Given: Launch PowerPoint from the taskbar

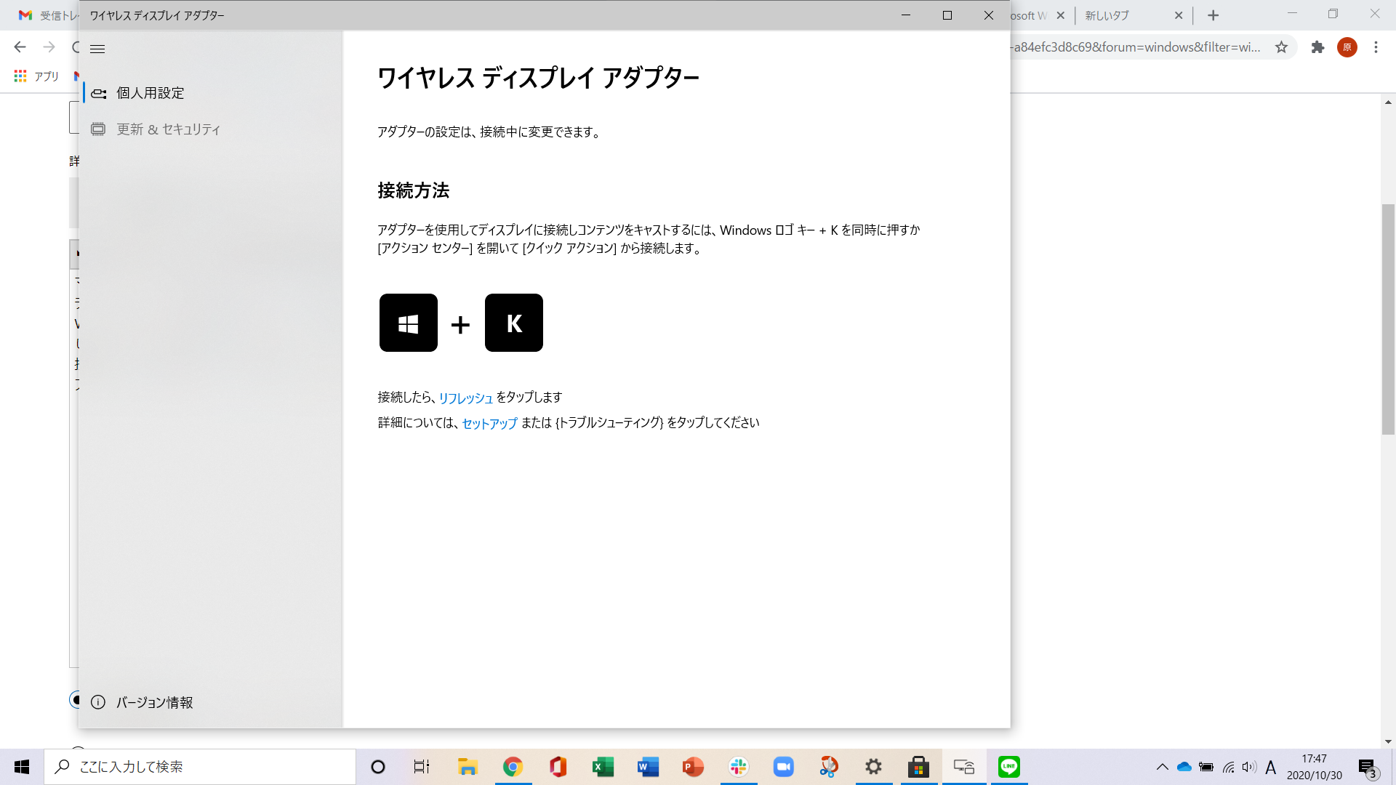Looking at the screenshot, I should tap(693, 767).
